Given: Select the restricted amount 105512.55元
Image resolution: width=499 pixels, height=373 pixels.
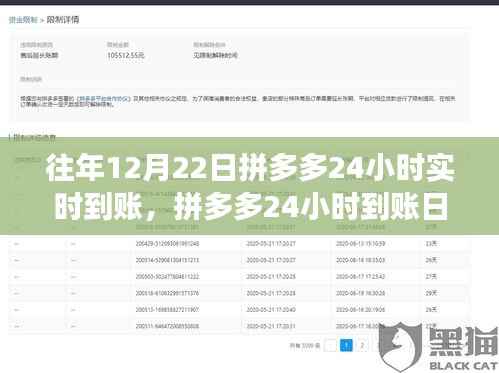Looking at the screenshot, I should pyautogui.click(x=126, y=55).
